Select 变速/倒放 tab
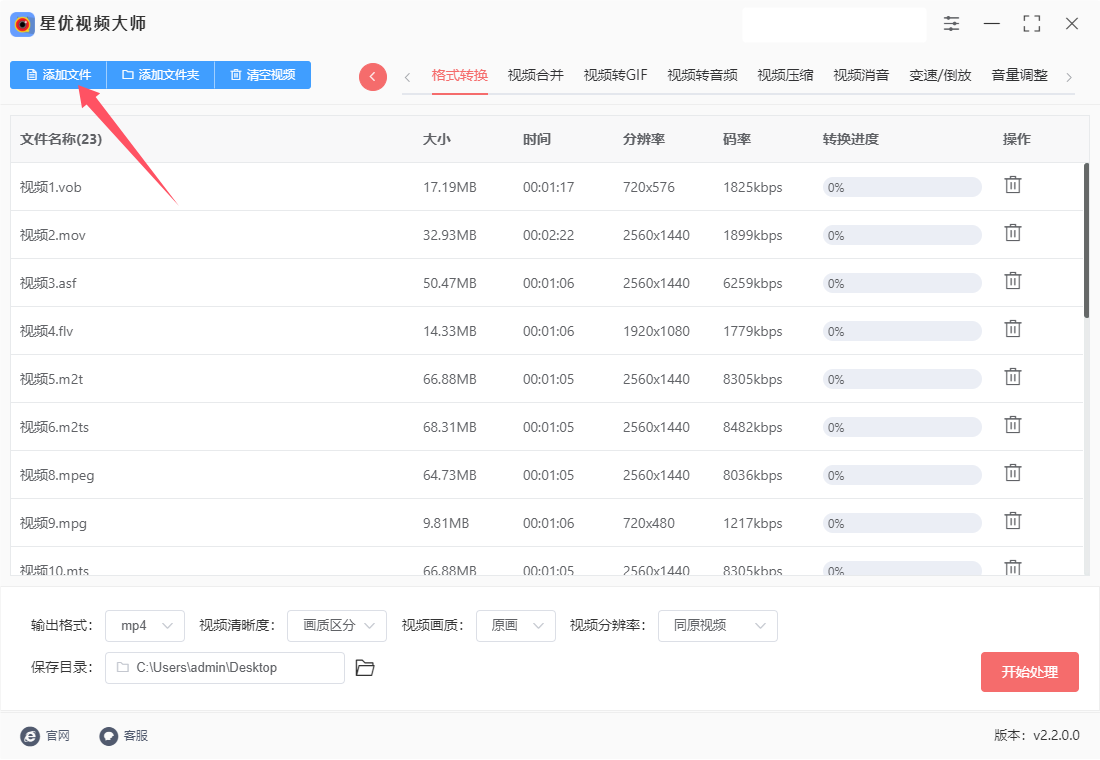Screen dimensions: 1100x760 (x=940, y=75)
